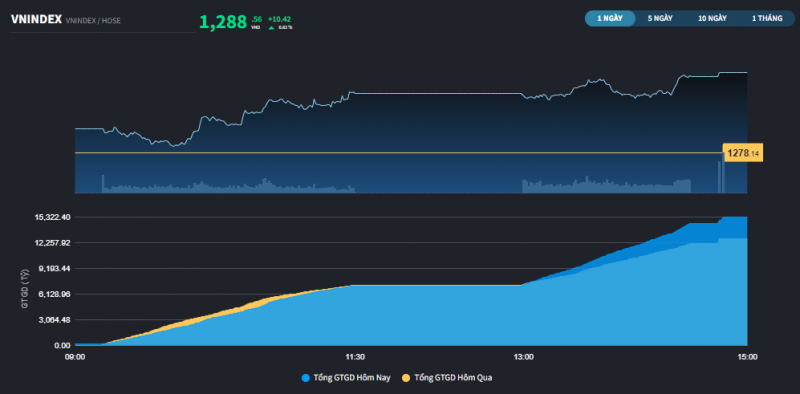The image size is (800, 394).
Task: Click the VNINDEX title text
Action: [x=36, y=19]
